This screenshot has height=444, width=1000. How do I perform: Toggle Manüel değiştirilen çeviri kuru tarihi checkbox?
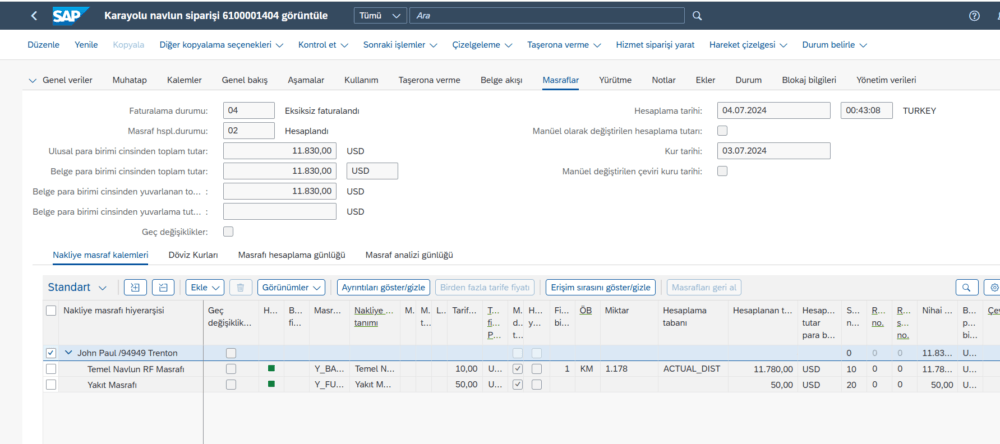click(x=723, y=171)
